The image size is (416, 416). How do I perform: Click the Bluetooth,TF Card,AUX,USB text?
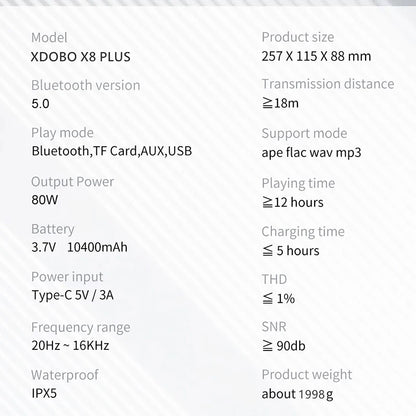112,151
